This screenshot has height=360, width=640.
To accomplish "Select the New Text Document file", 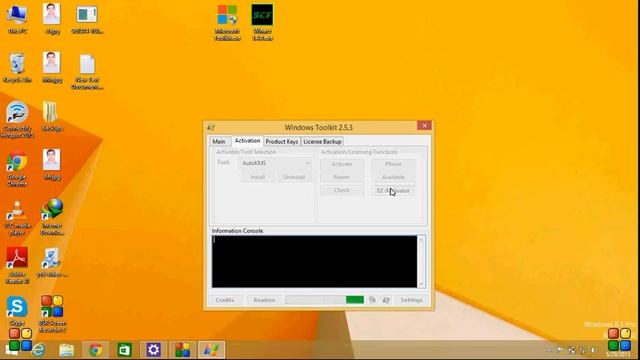I will click(87, 72).
